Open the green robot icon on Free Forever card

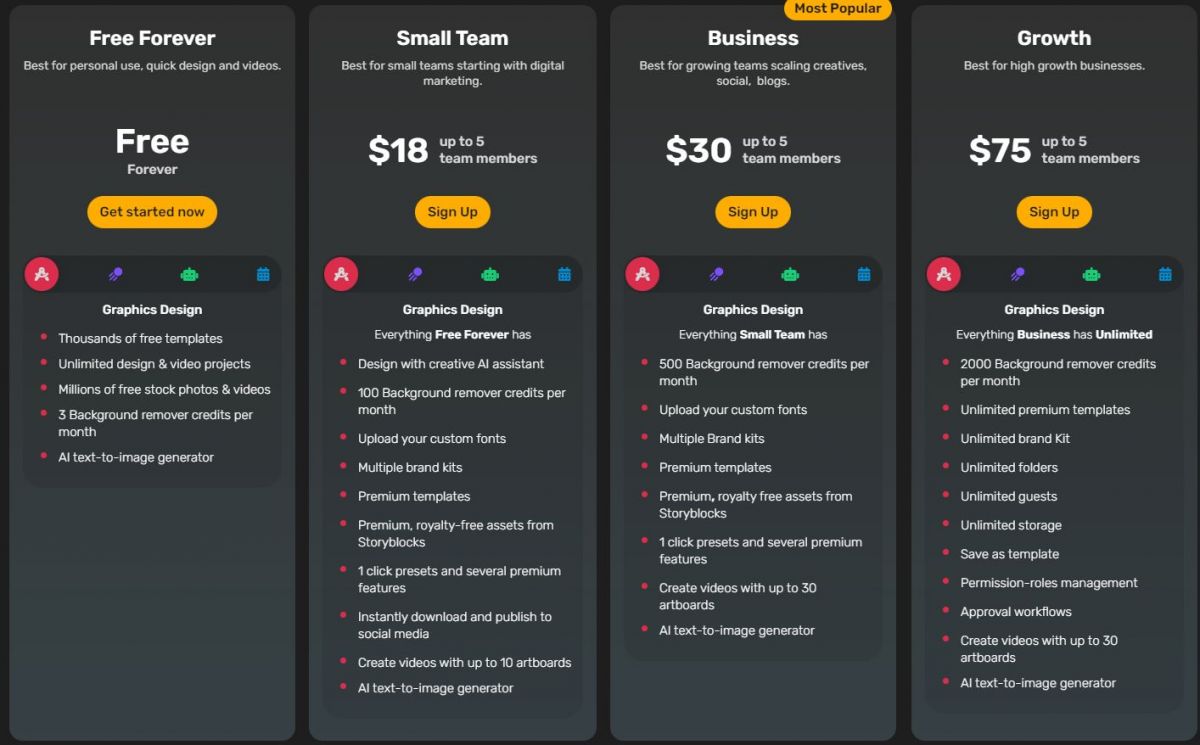(189, 272)
